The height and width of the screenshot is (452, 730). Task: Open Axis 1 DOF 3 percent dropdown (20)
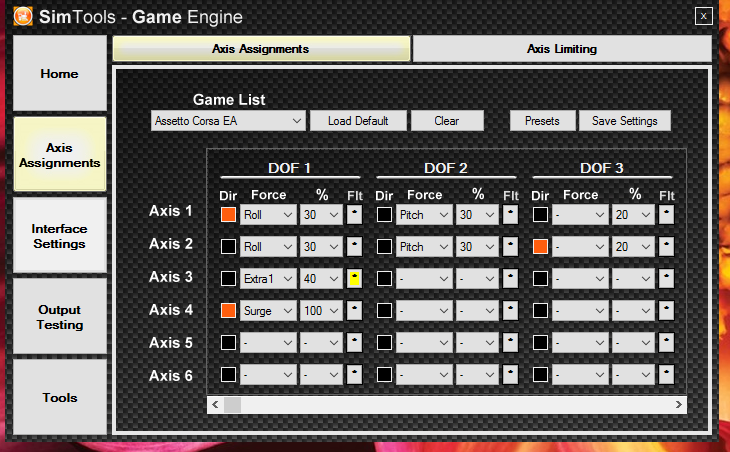633,215
